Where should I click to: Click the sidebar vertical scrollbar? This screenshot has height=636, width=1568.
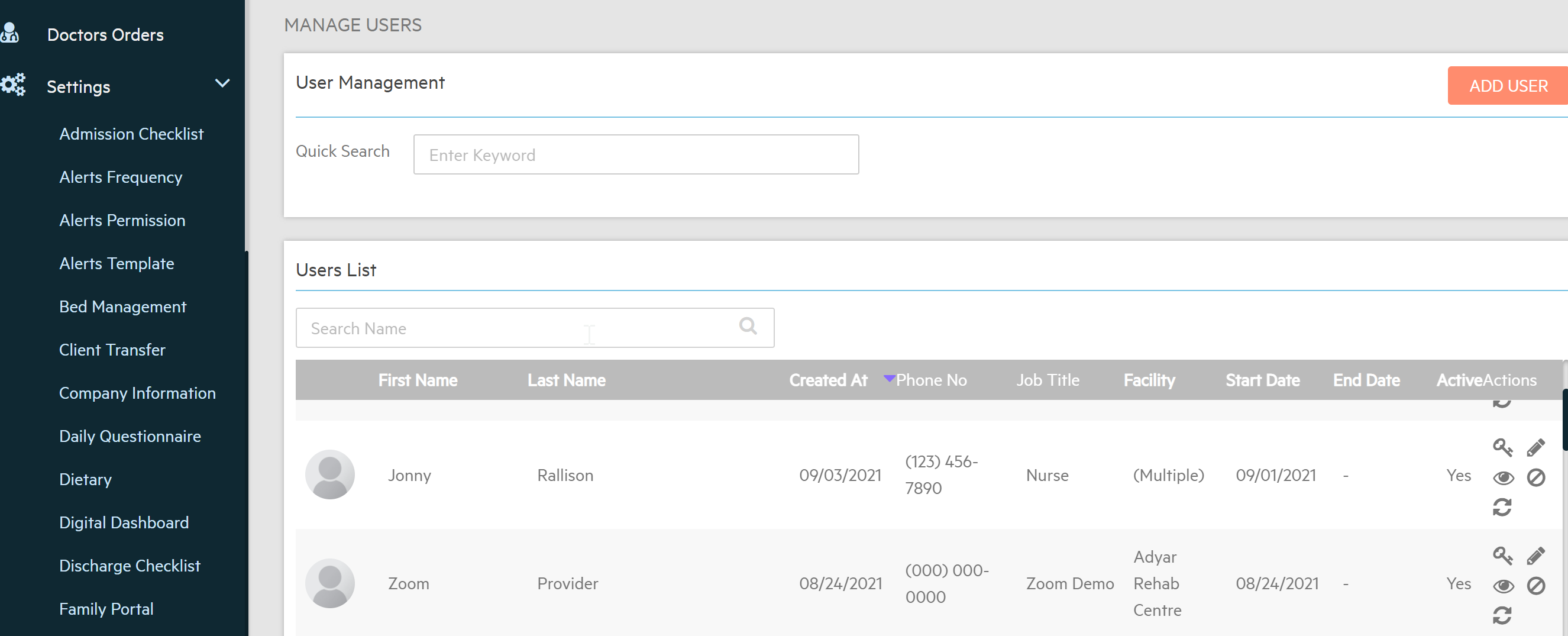247,426
